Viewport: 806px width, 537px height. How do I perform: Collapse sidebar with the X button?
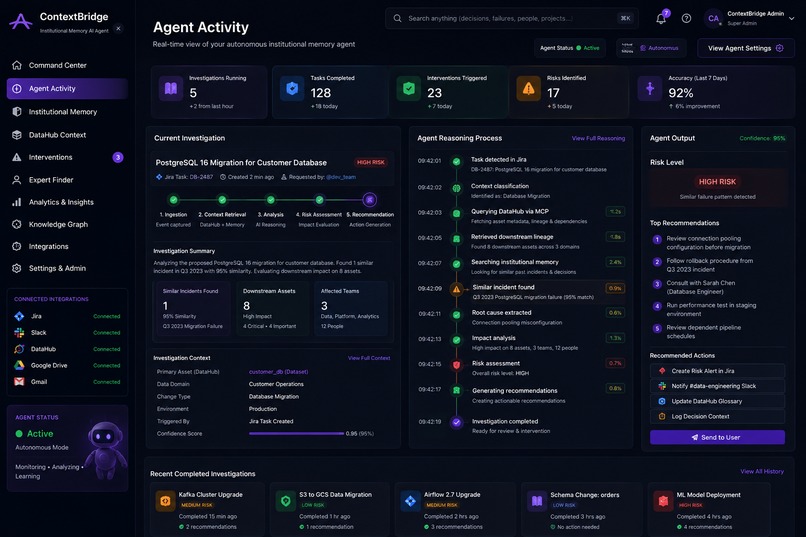point(118,29)
